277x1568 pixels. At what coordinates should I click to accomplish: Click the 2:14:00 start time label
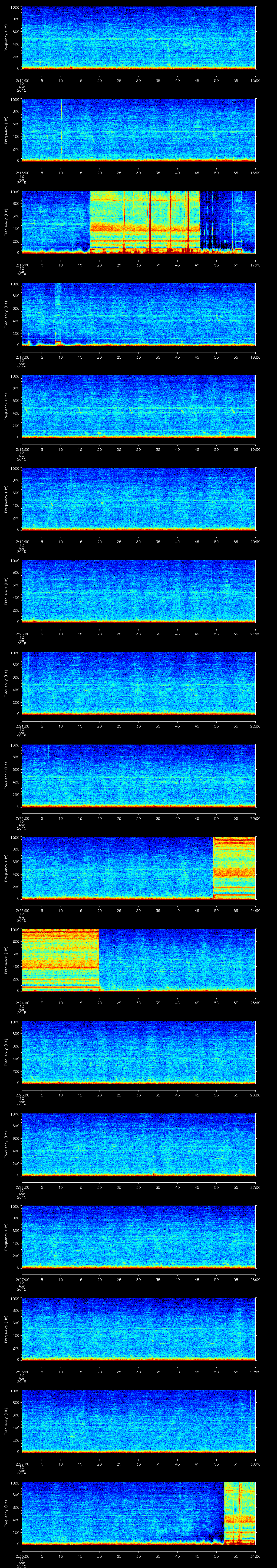[21, 80]
